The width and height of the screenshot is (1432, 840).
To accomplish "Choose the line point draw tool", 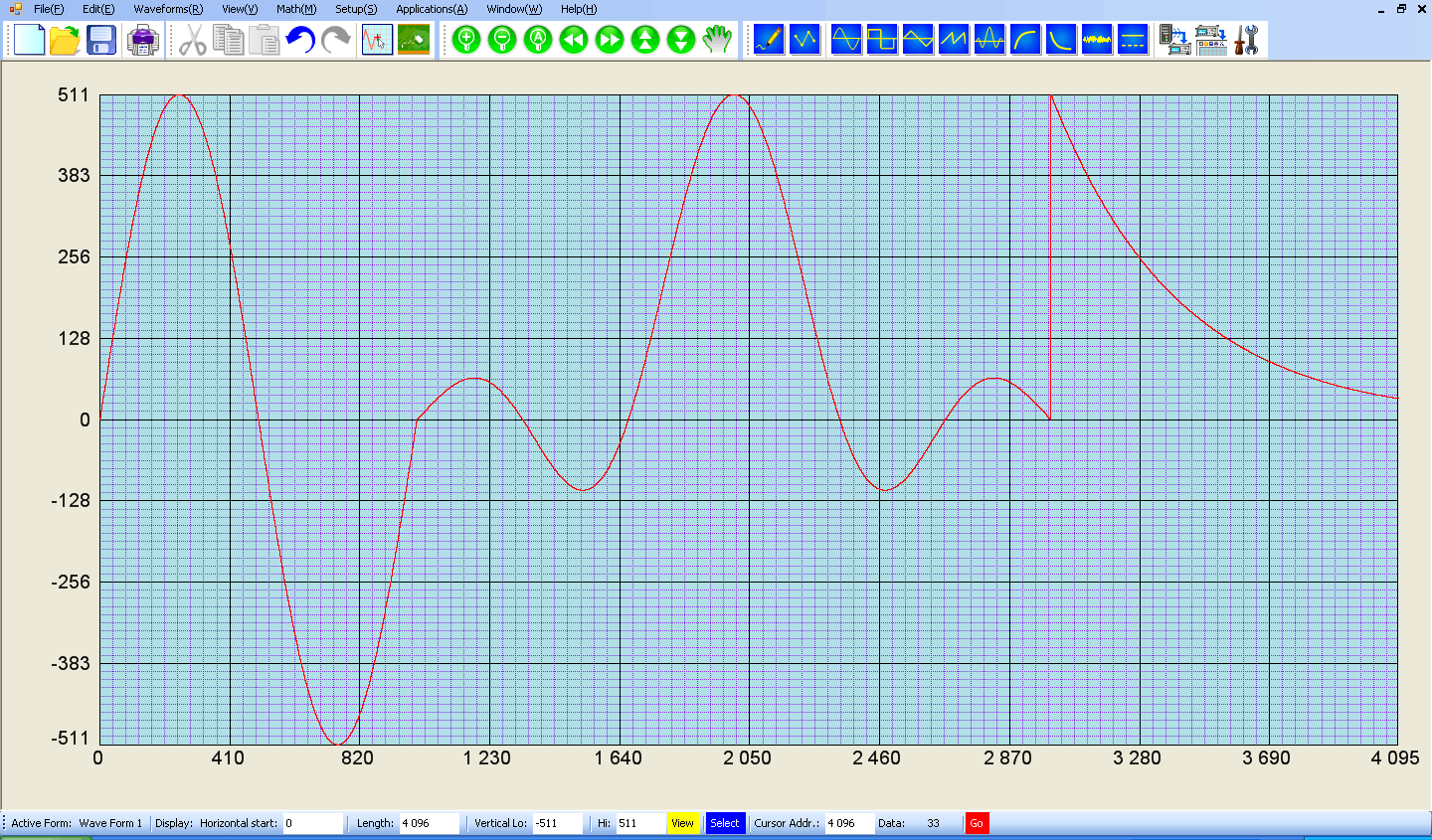I will pyautogui.click(x=805, y=40).
